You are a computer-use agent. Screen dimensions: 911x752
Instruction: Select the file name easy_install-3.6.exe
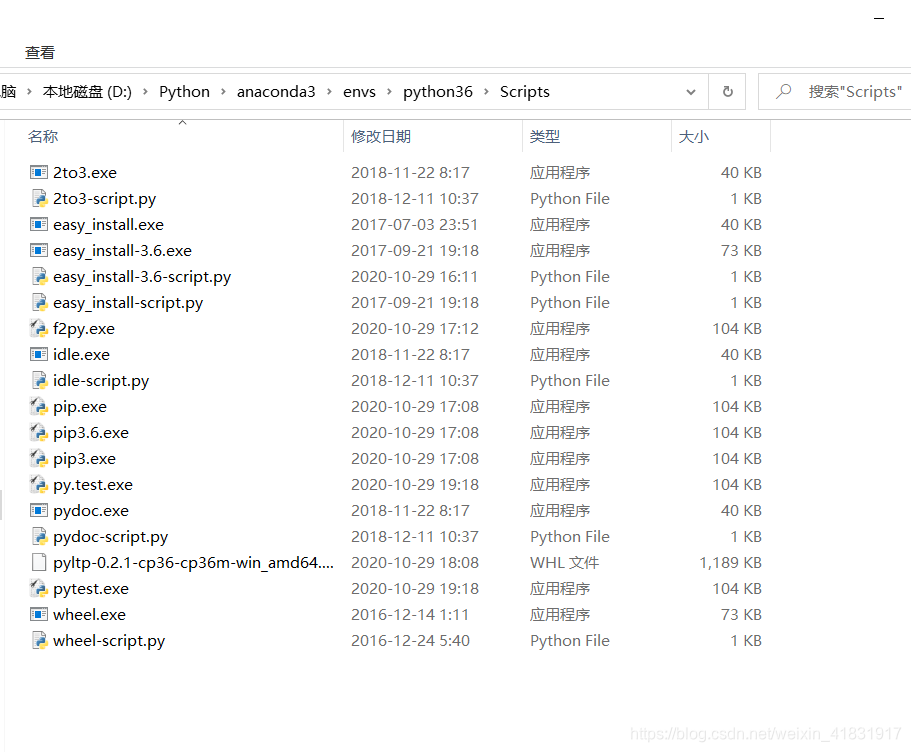(x=122, y=250)
